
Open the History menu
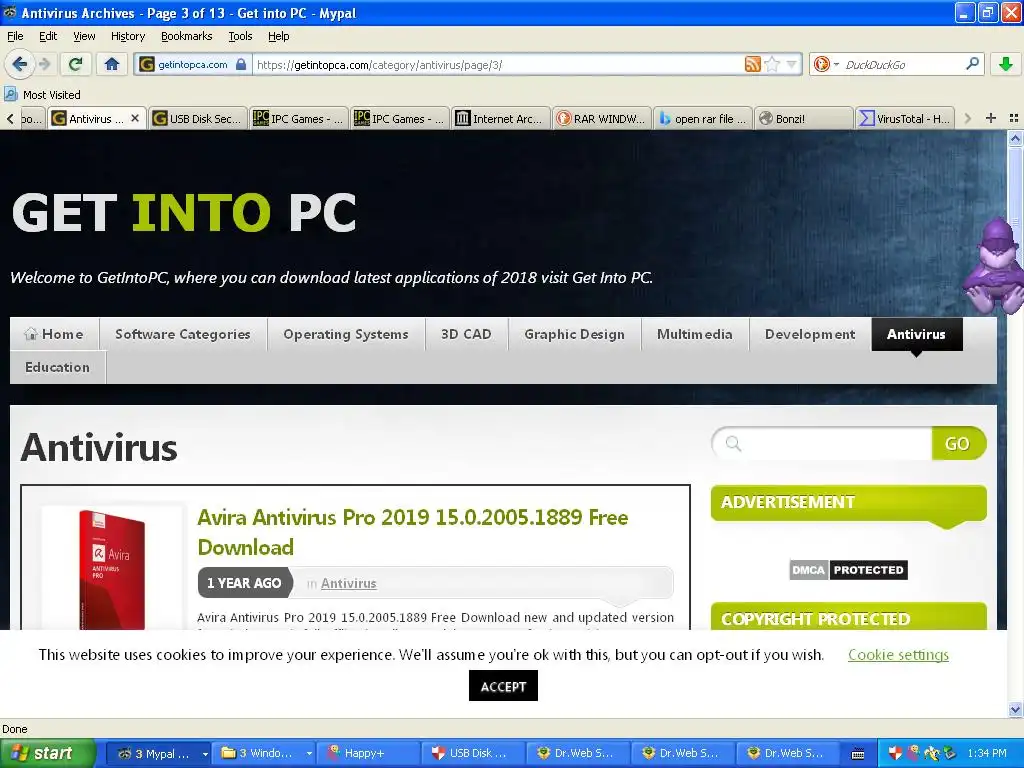[127, 36]
